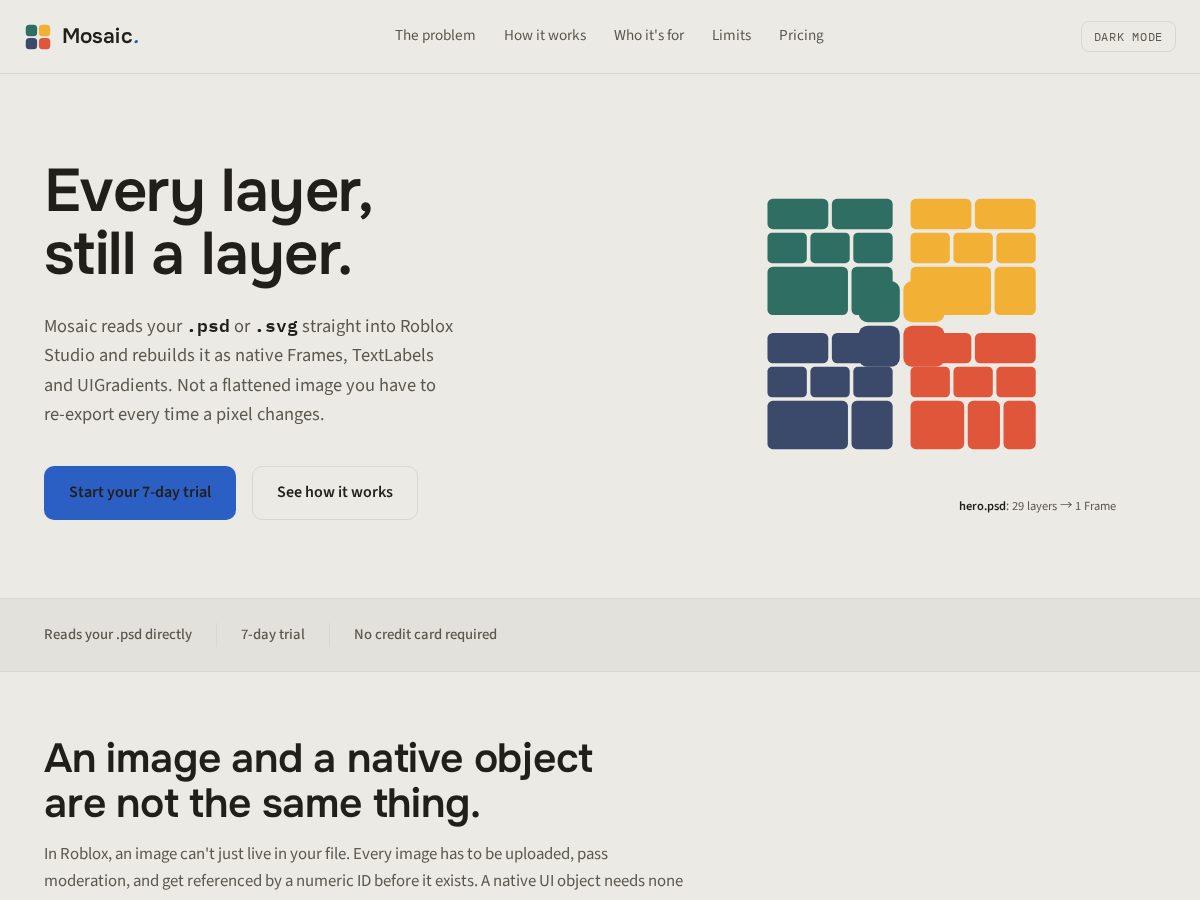Click '7-day trial' text in the strip
The width and height of the screenshot is (1200, 900).
click(273, 634)
